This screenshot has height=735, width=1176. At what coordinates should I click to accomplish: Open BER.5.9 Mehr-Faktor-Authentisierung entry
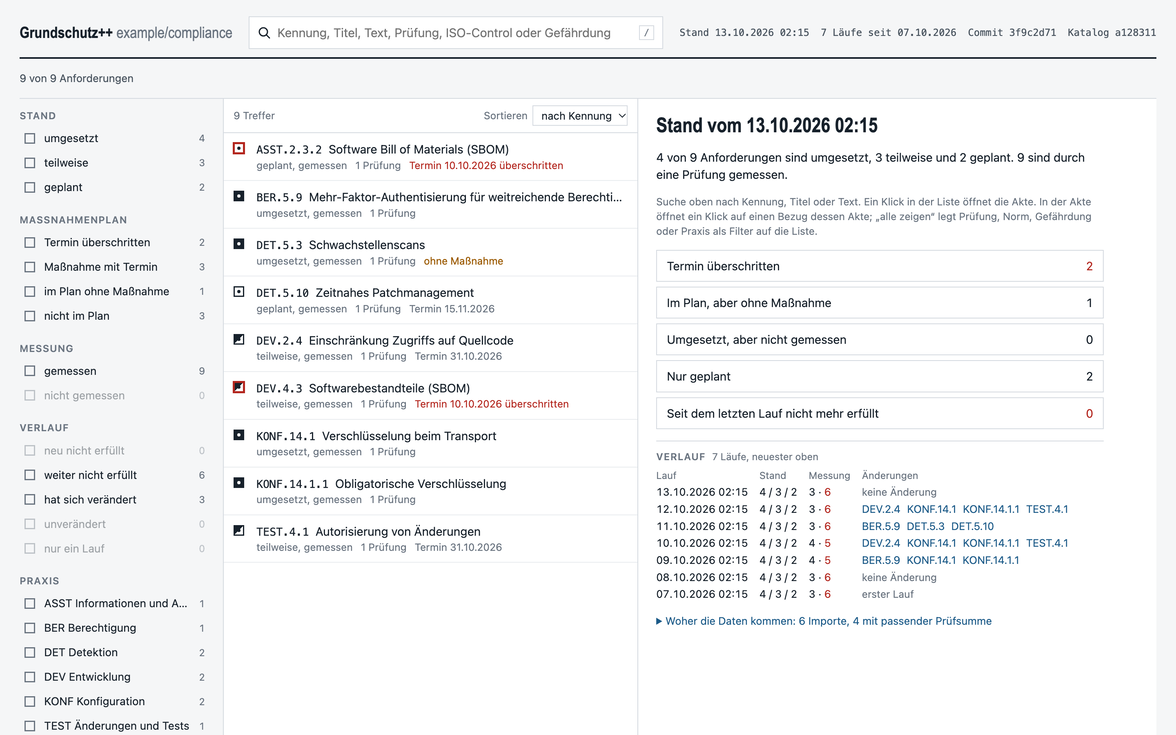point(430,205)
